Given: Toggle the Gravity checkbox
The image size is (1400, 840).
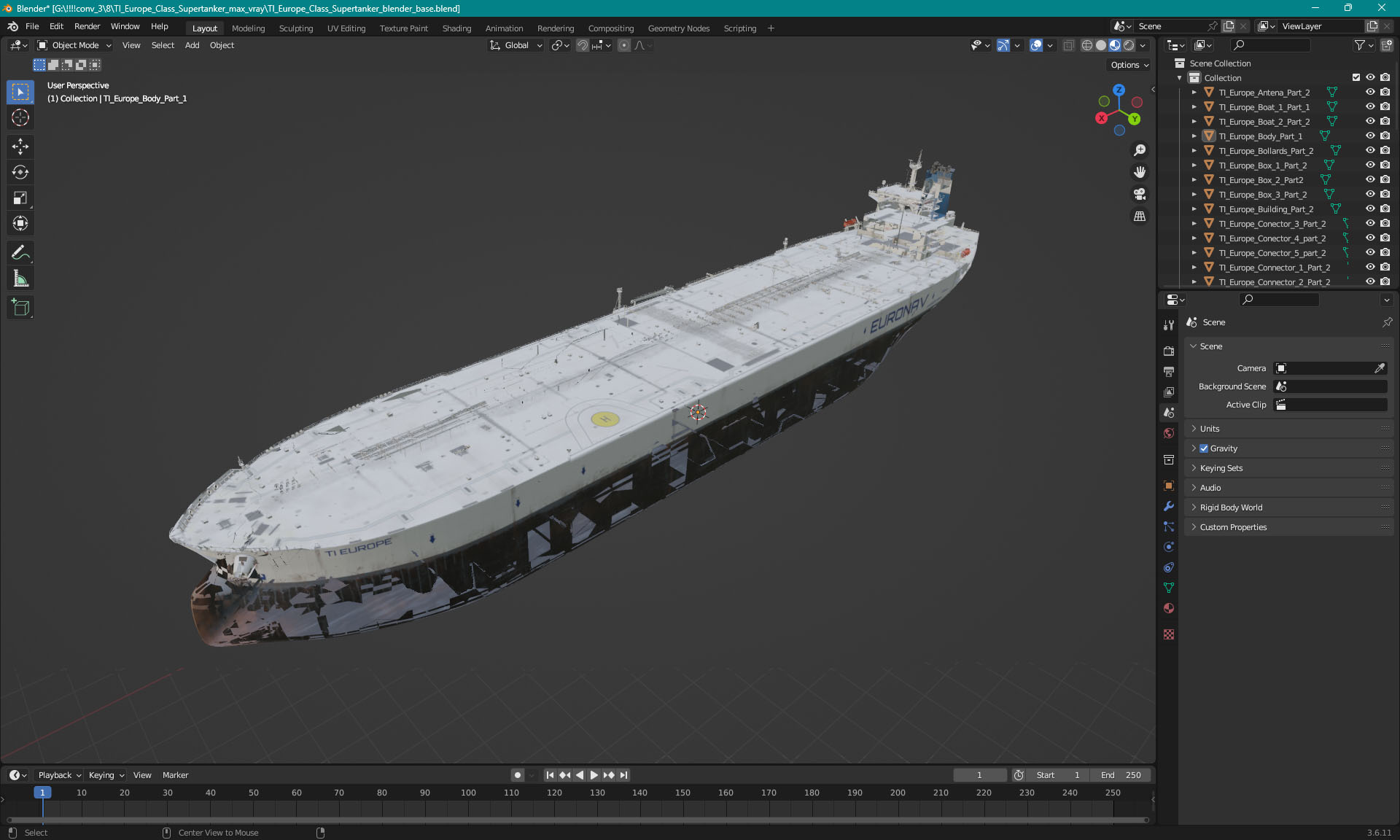Looking at the screenshot, I should click(1204, 448).
